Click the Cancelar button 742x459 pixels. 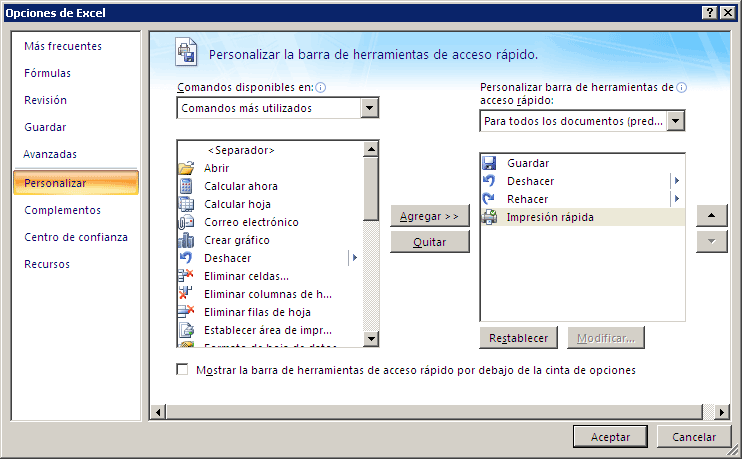pyautogui.click(x=694, y=437)
